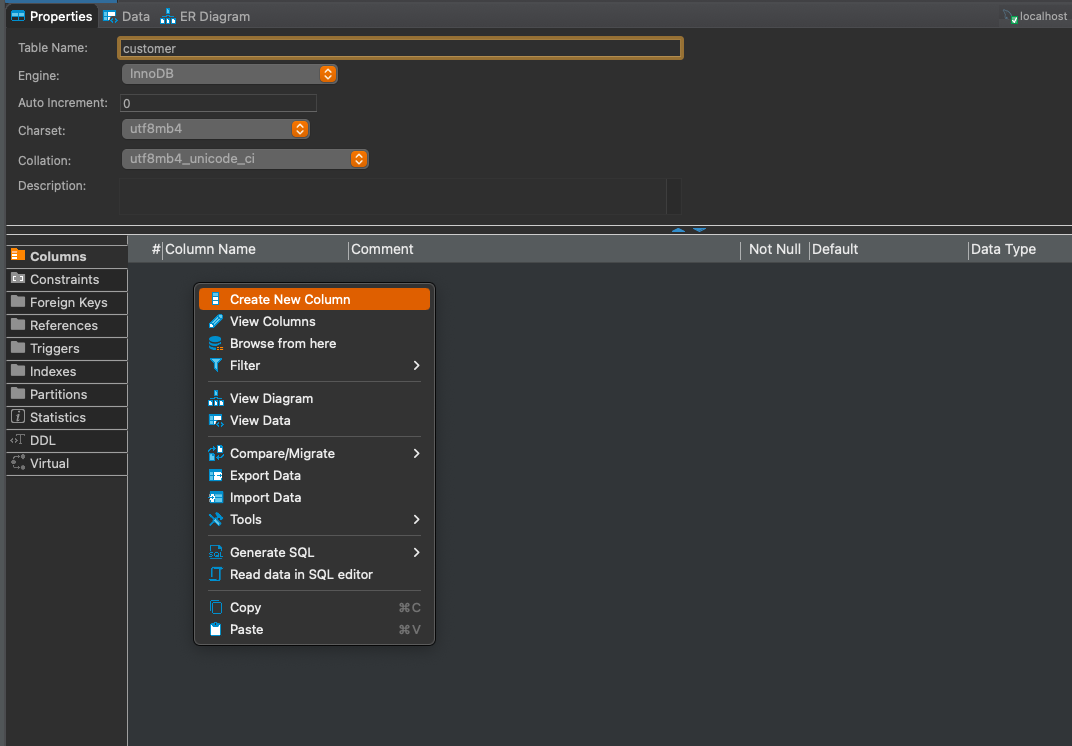View the Triggers panel

coord(51,348)
